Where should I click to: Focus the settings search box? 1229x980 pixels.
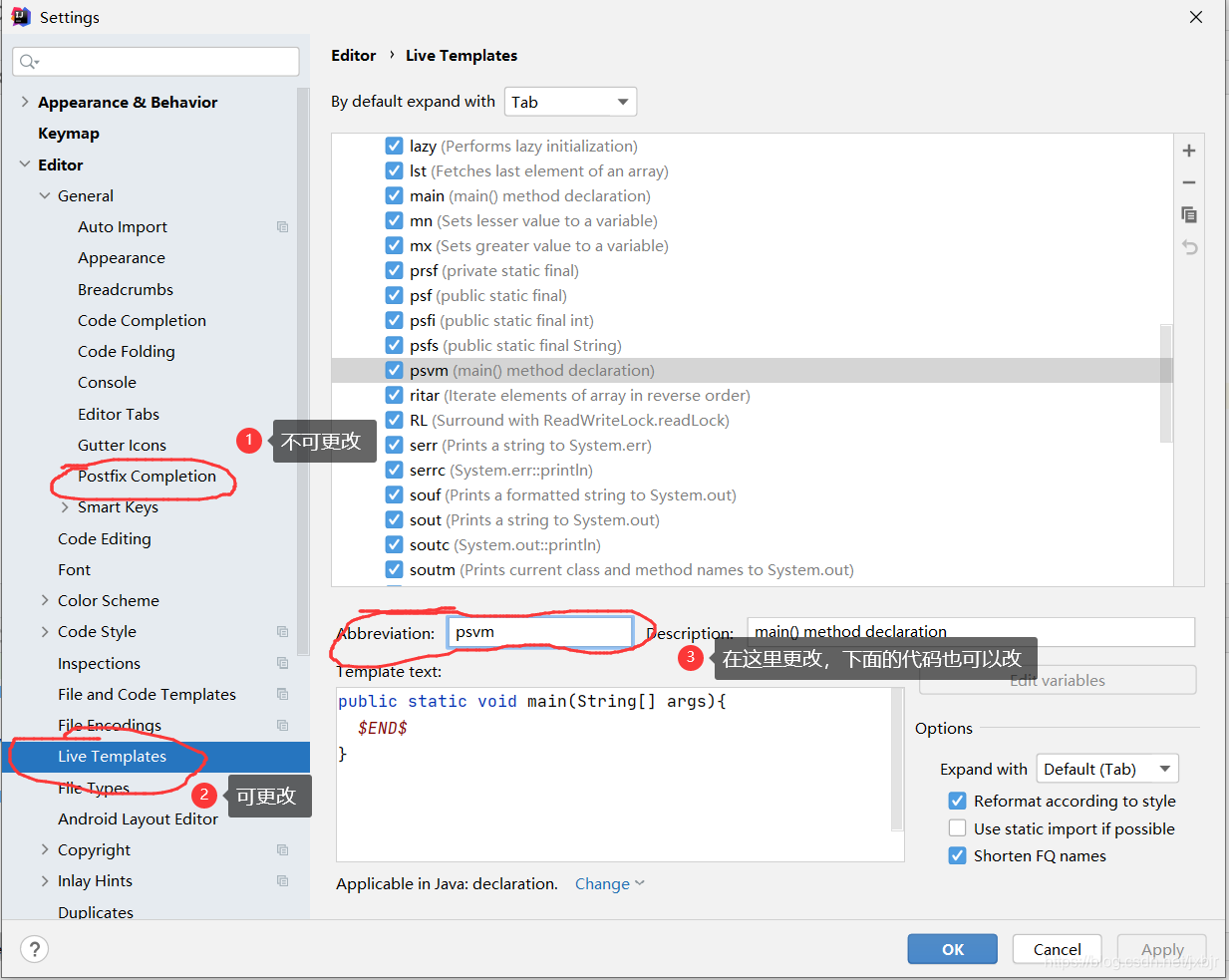pos(156,62)
